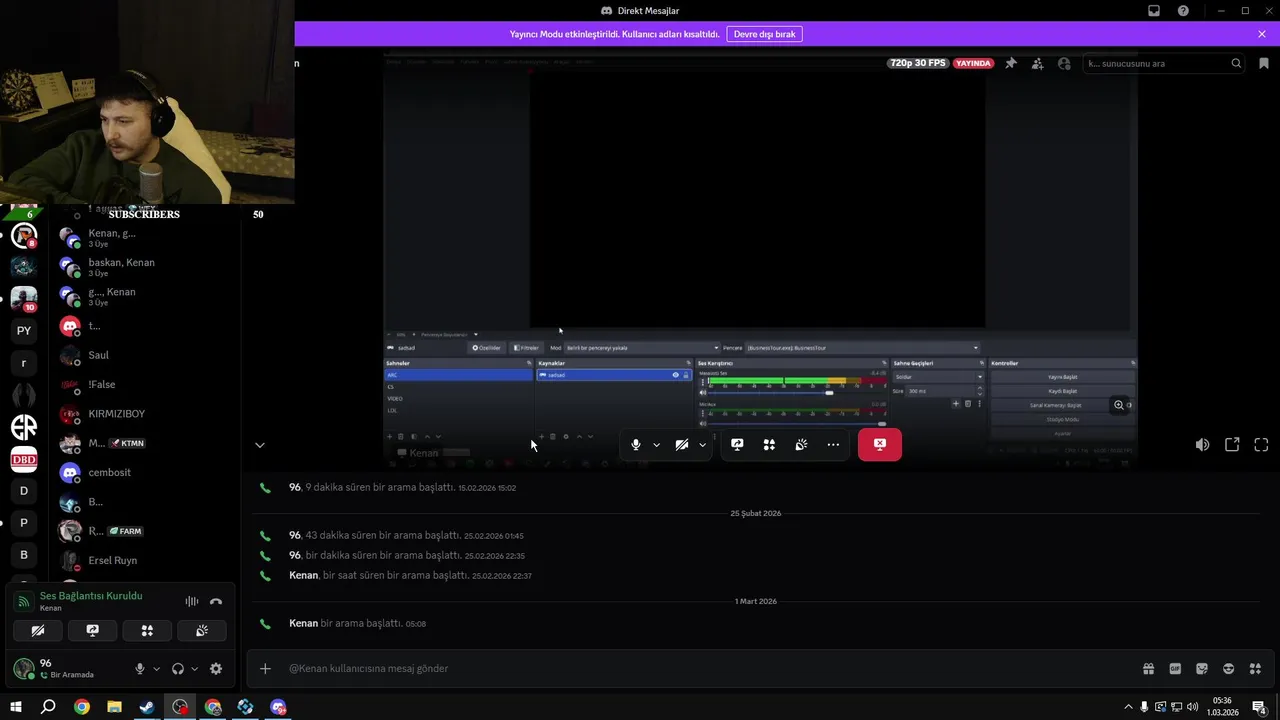Collapse the call panel chevron
Screen dimensions: 1280x720
pyautogui.click(x=260, y=445)
